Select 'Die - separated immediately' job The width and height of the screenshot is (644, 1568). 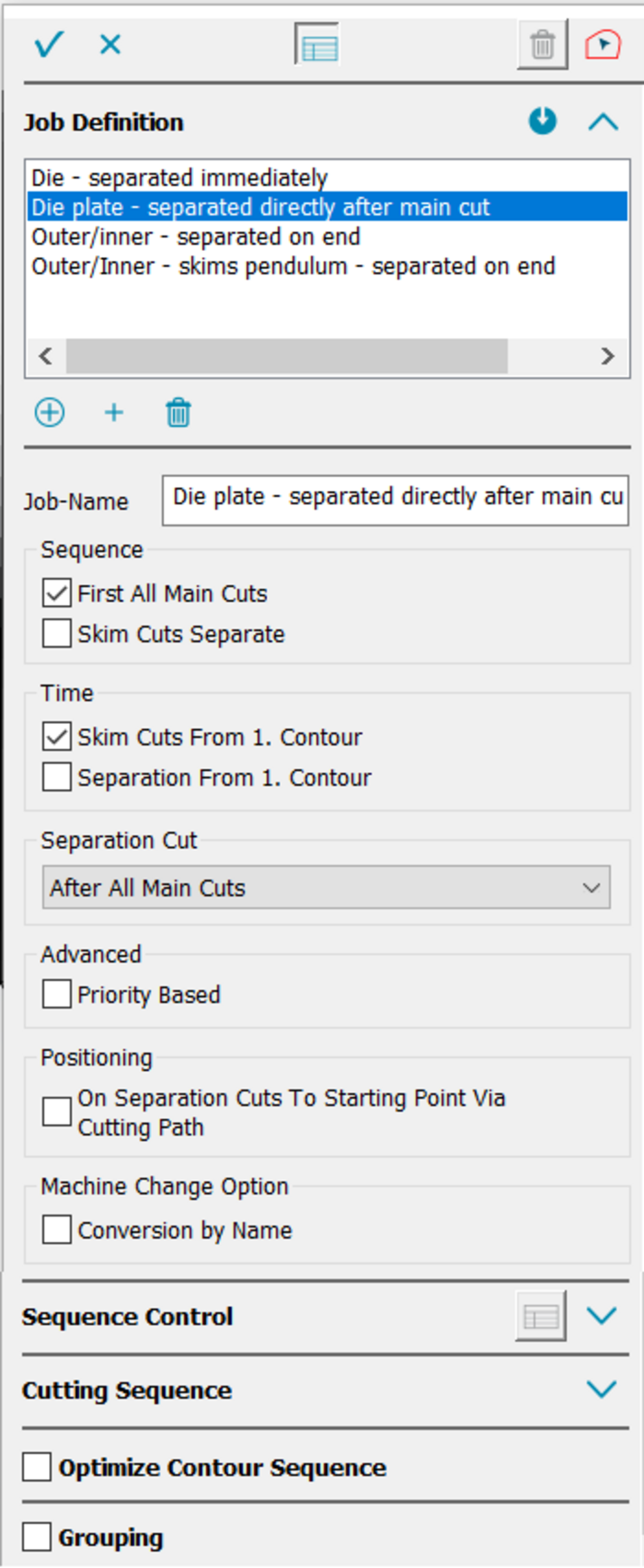179,178
